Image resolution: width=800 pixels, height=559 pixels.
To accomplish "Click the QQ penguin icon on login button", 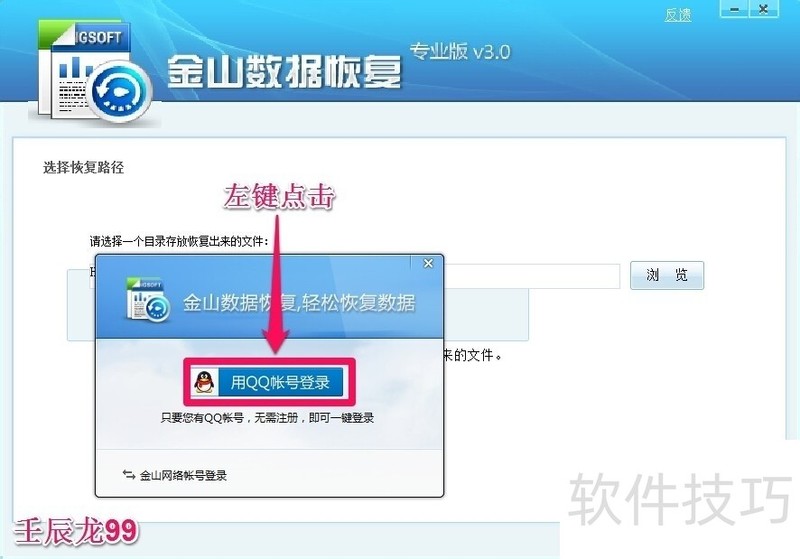I will click(205, 382).
